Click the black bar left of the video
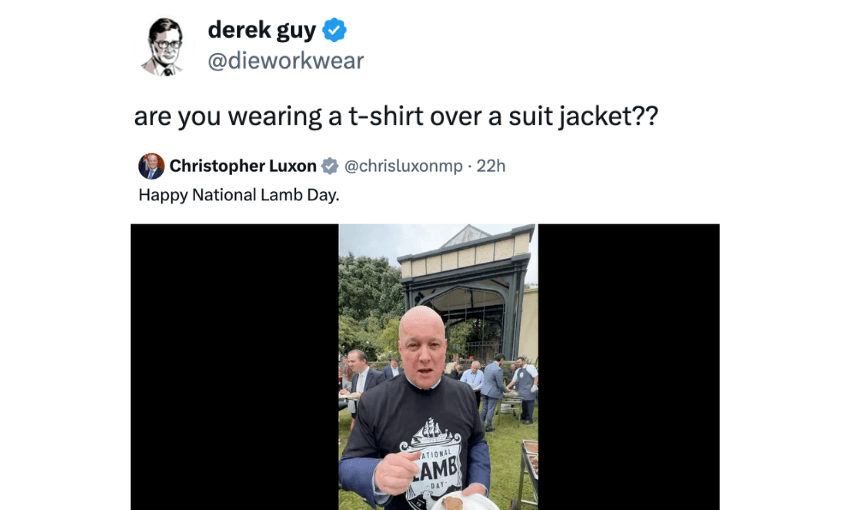Screen dimensions: 850x510 tap(235, 367)
